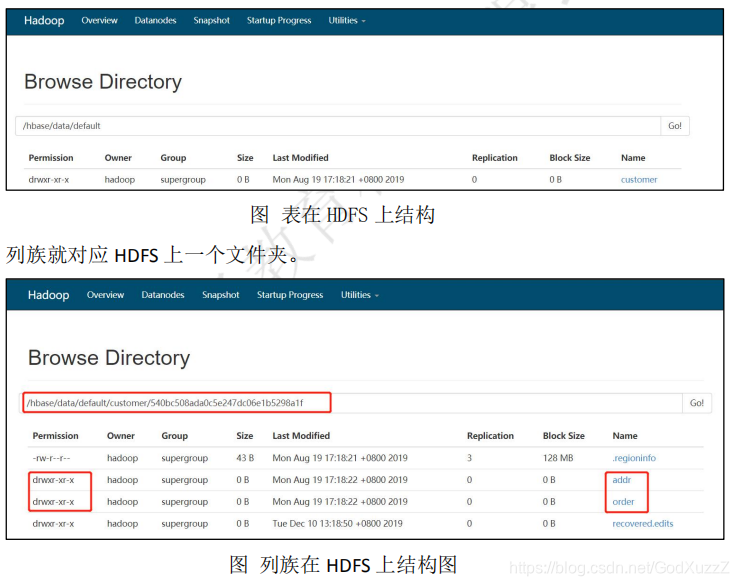Click Go! button beside customer region path

click(697, 403)
